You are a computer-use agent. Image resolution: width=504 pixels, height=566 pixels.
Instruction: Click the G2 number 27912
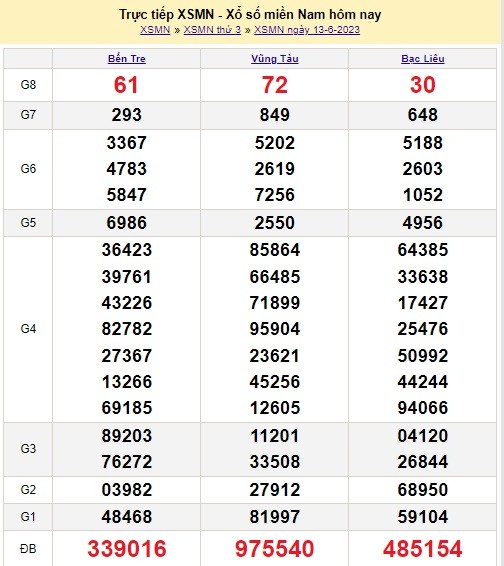[275, 490]
